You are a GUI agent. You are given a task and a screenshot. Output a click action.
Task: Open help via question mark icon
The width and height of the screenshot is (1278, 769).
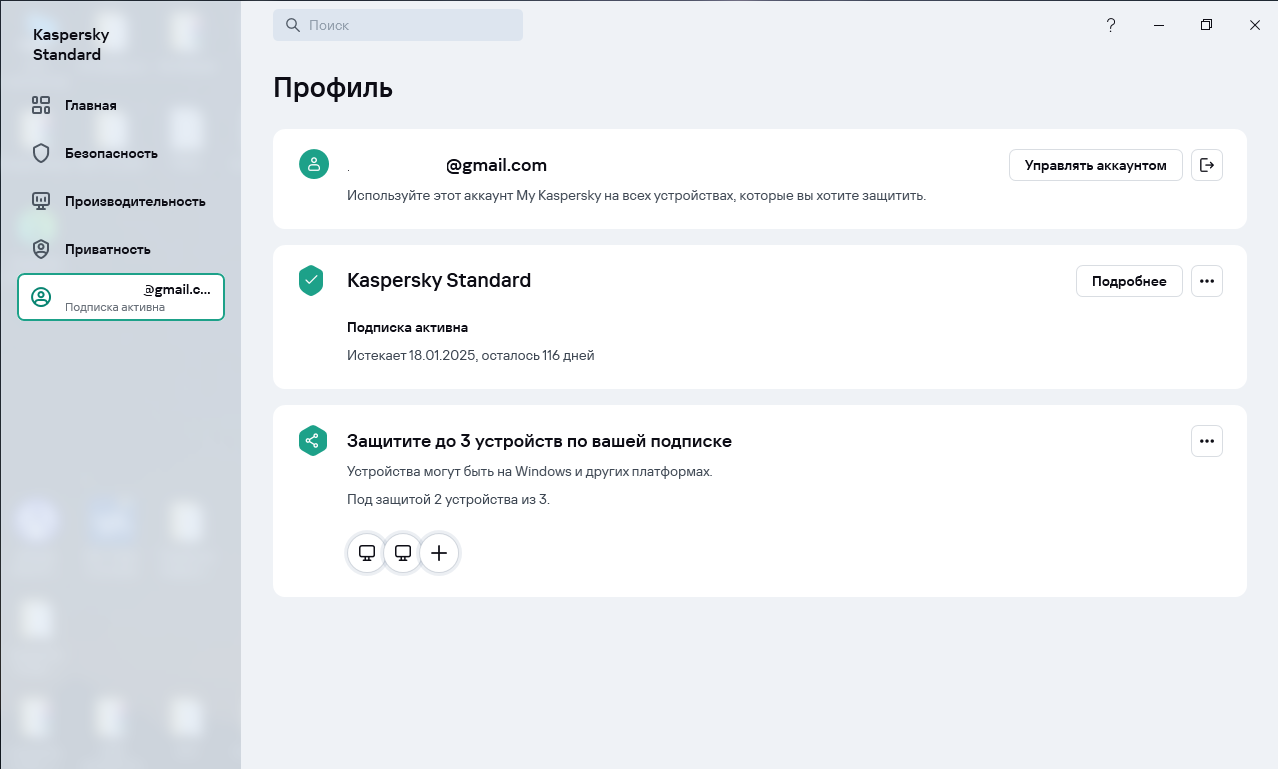(1110, 25)
